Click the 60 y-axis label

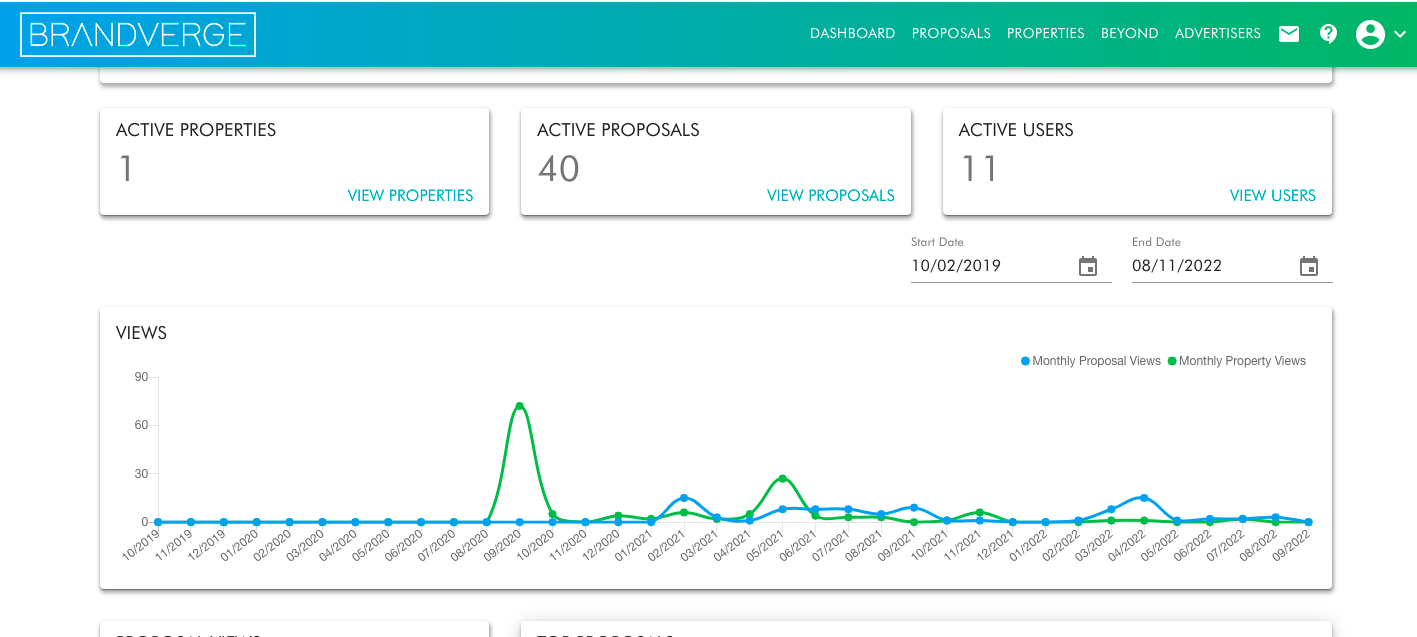[x=141, y=425]
